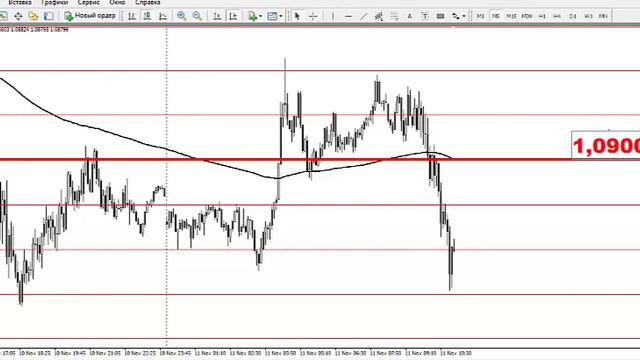Select the red 1,0900 price label
This screenshot has height=360, width=640.
606,145
